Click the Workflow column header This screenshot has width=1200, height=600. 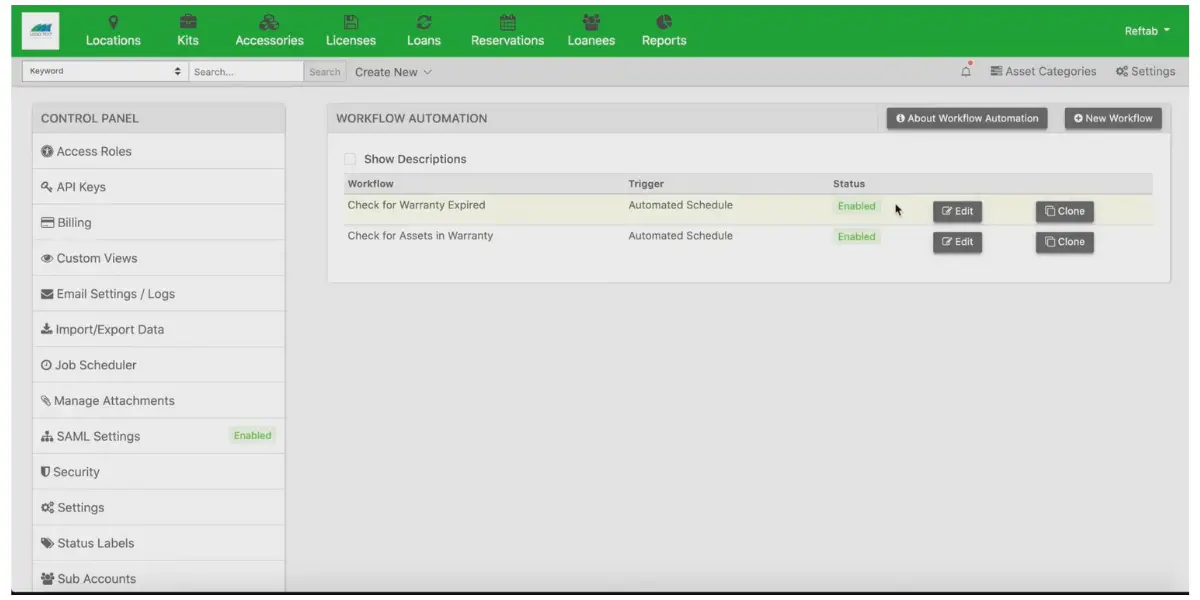tap(370, 184)
